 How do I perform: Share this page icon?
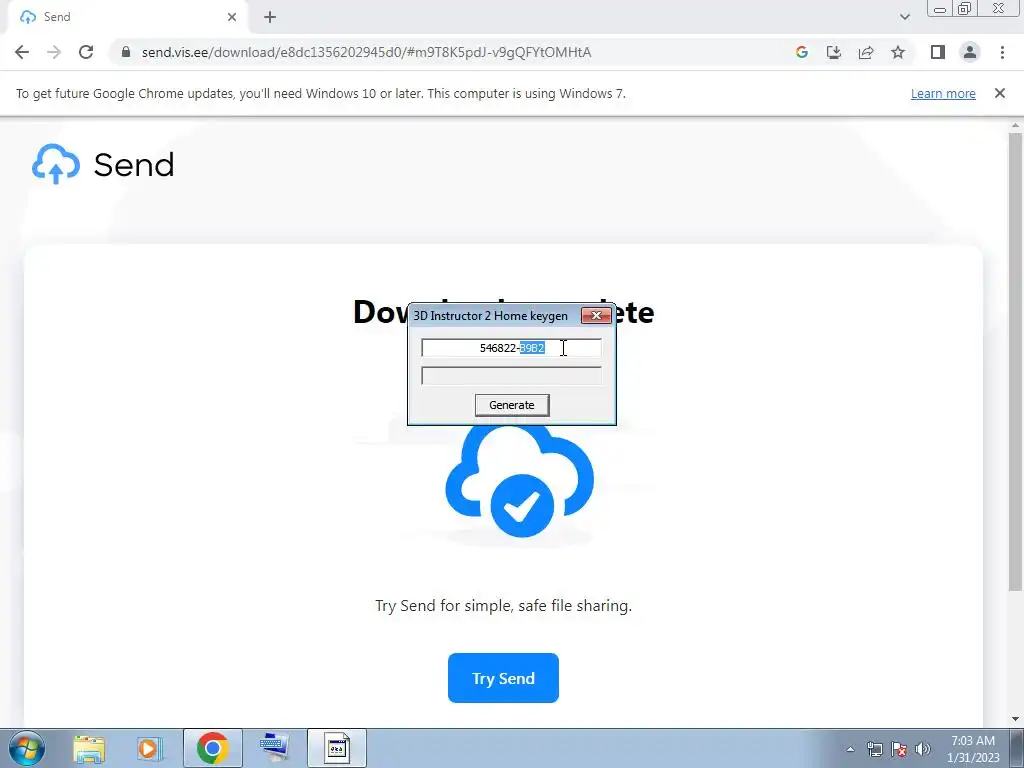coord(866,52)
